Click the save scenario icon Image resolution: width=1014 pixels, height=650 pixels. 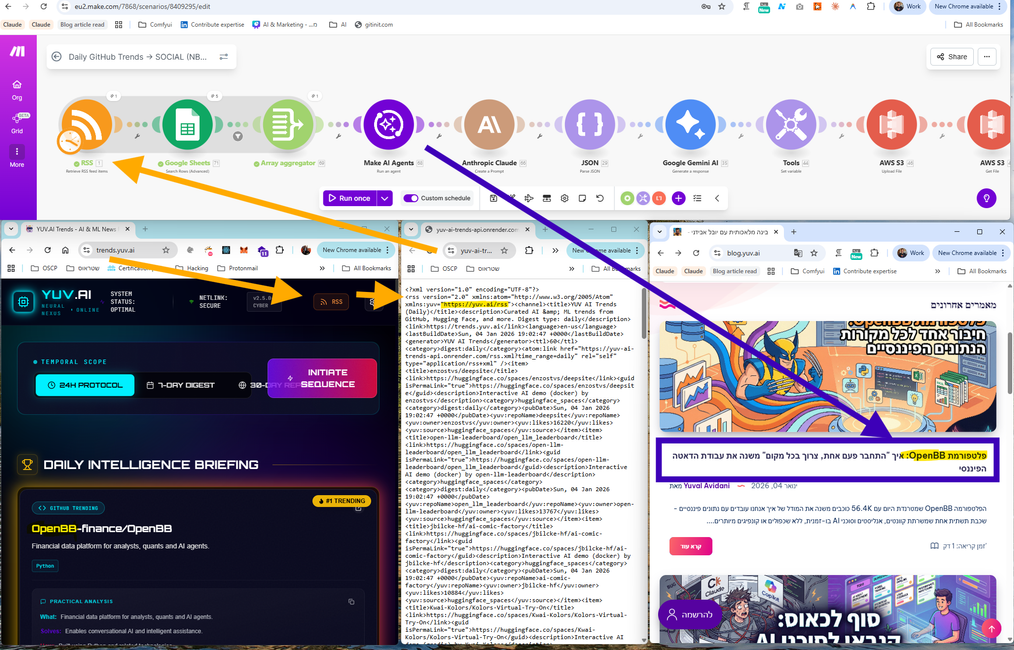(x=493, y=199)
